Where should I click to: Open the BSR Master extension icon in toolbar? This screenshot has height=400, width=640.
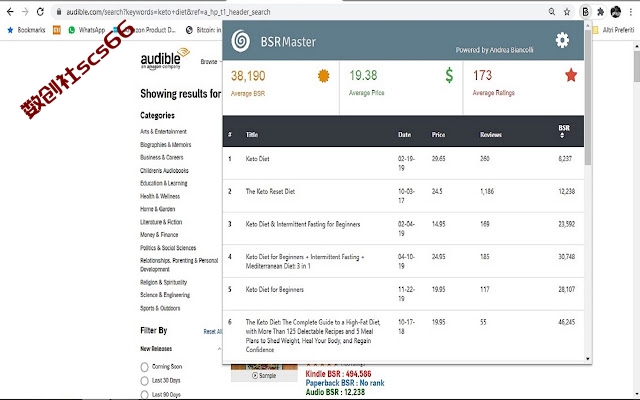point(585,12)
